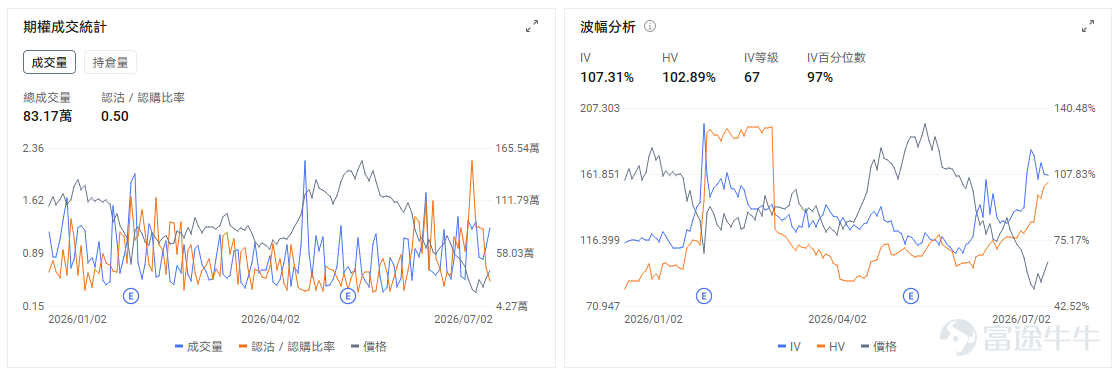Expand the 波幅分析 chart to fullscreen
This screenshot has width=1120, height=374.
click(1088, 26)
